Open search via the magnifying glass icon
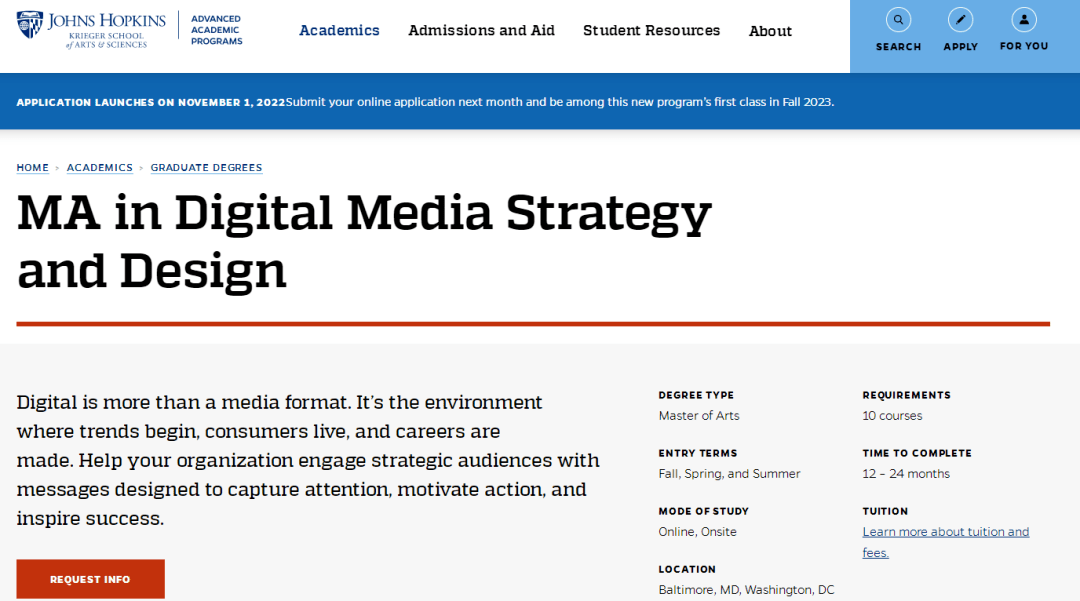The width and height of the screenshot is (1080, 601). (898, 20)
